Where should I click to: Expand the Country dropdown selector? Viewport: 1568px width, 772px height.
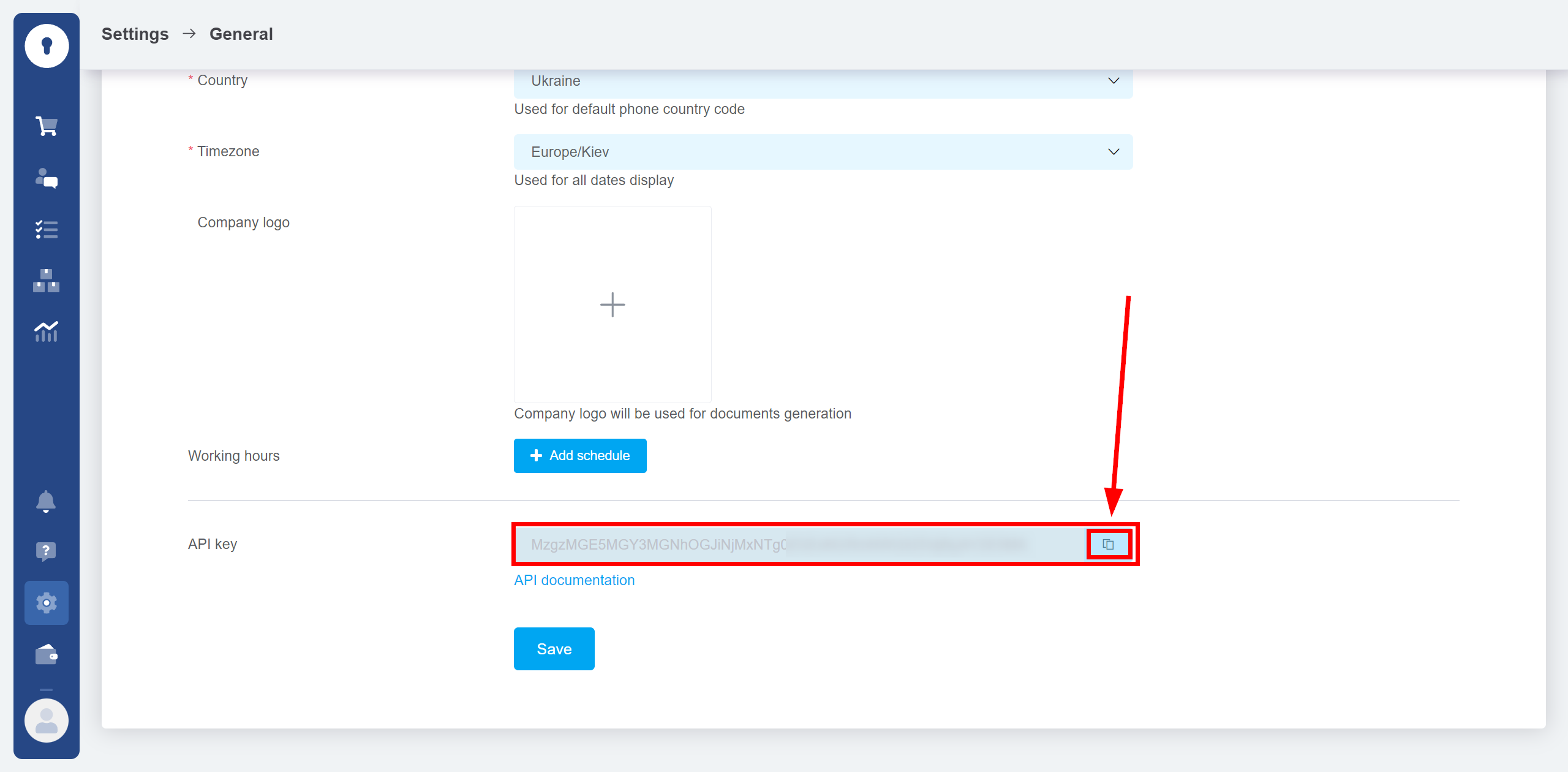[x=1113, y=81]
